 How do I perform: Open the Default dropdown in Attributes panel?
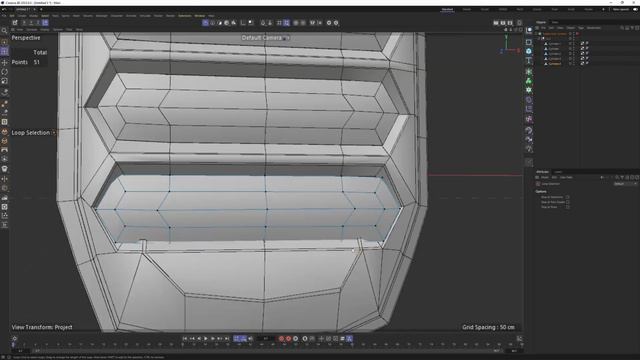(x=625, y=184)
